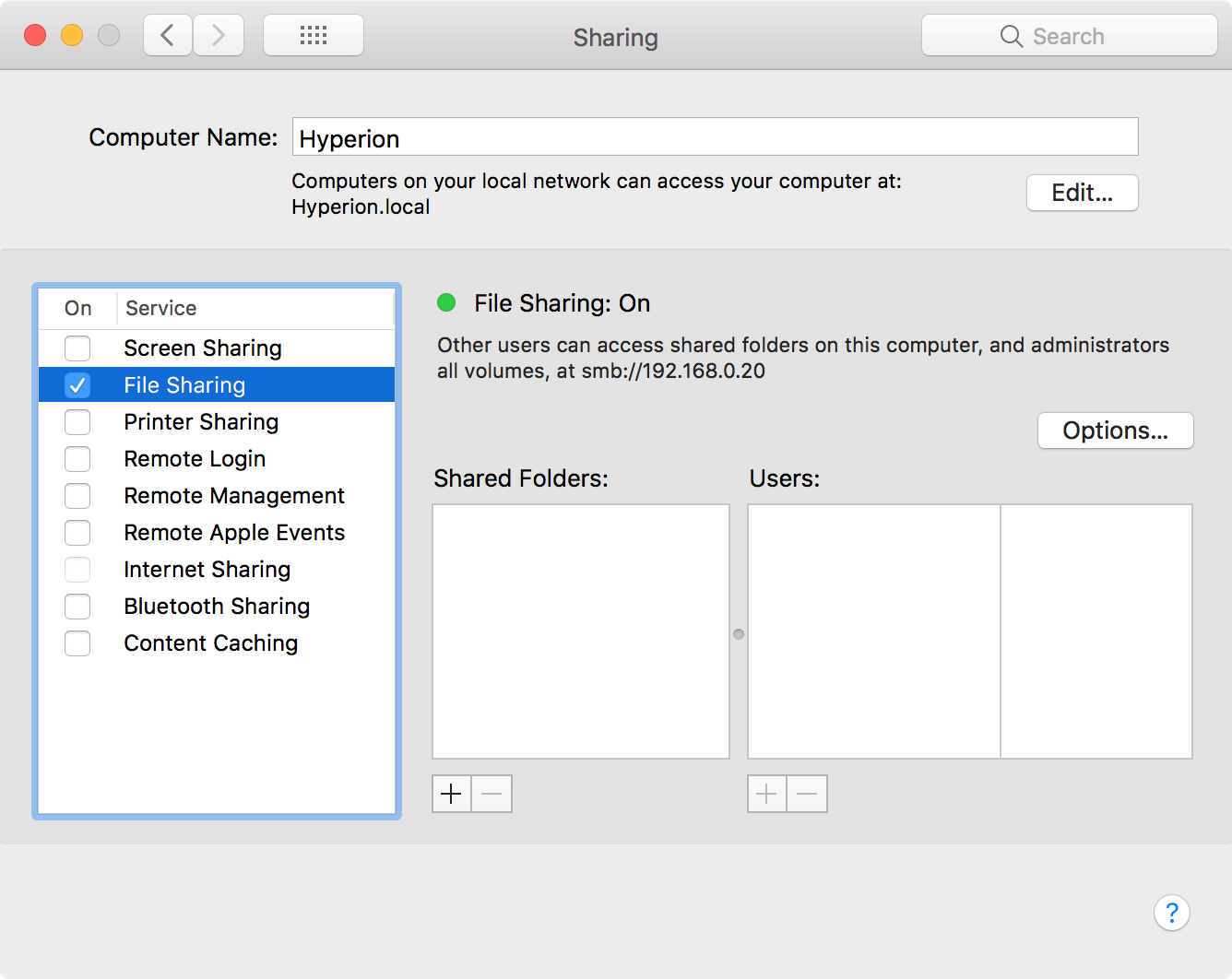Open help with question mark button
The width and height of the screenshot is (1232, 979).
coord(1171,913)
